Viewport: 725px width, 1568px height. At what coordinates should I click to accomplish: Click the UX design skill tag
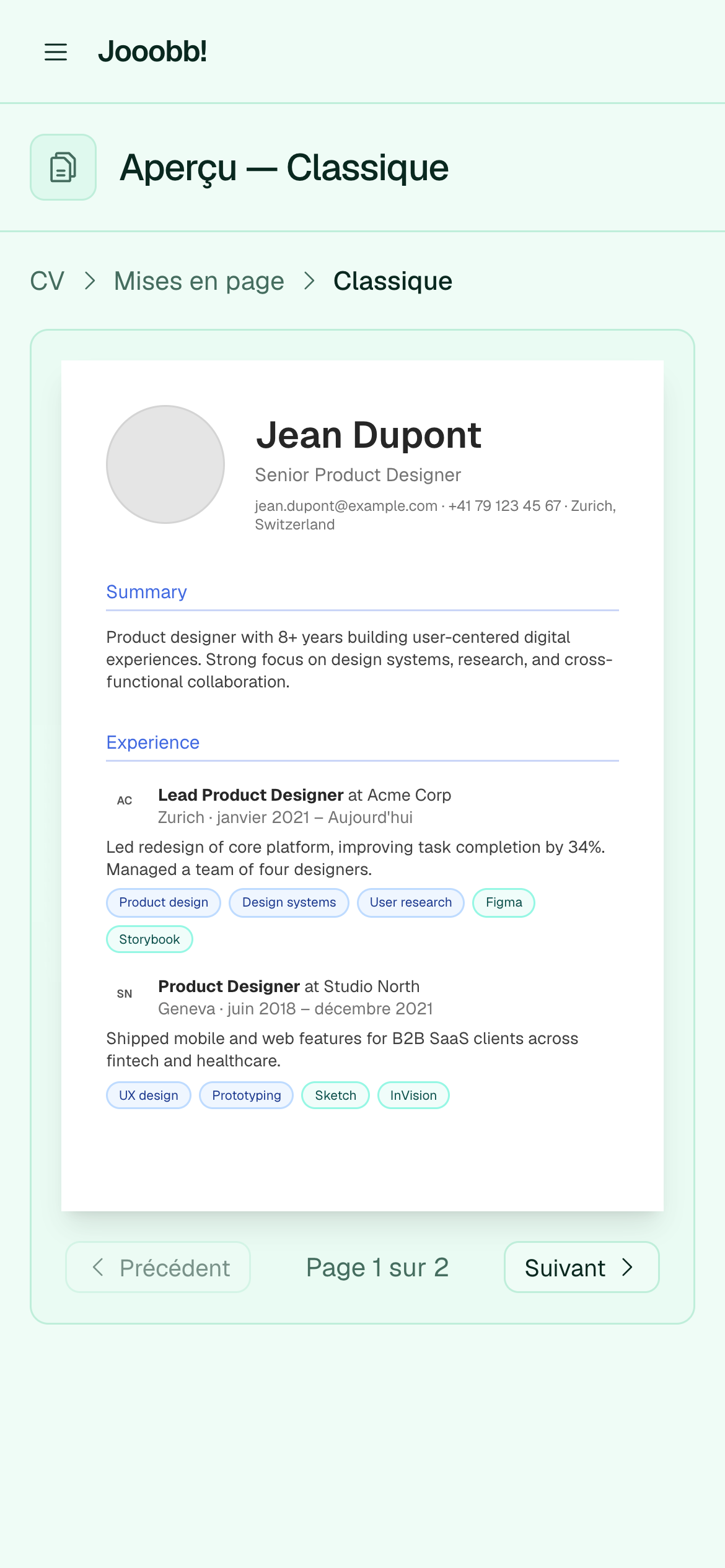tap(149, 1095)
